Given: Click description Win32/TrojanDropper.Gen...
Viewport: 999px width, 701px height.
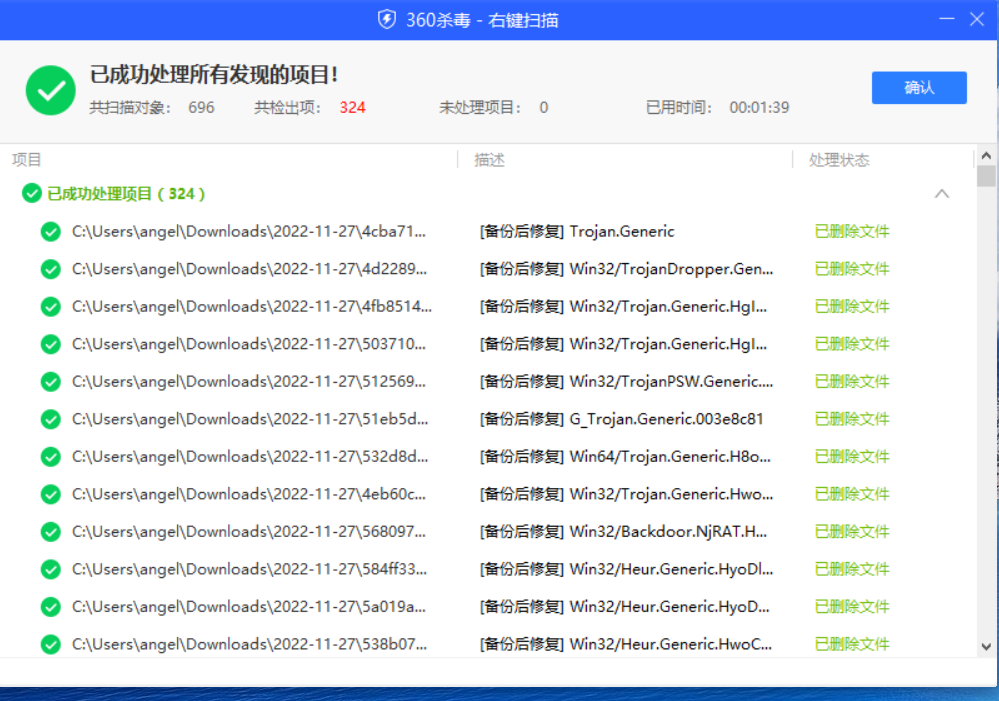Looking at the screenshot, I should click(626, 269).
